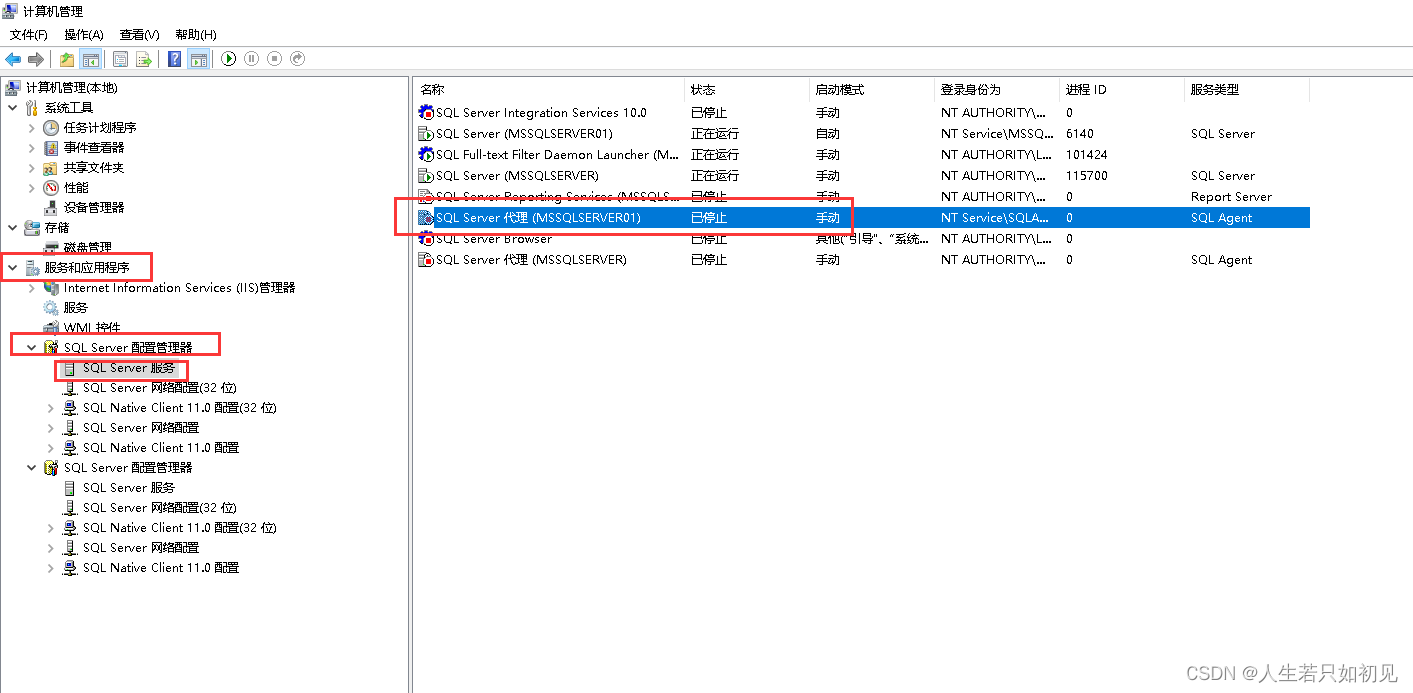Sort by the 服务类型 column header
This screenshot has width=1413, height=693.
[1247, 90]
